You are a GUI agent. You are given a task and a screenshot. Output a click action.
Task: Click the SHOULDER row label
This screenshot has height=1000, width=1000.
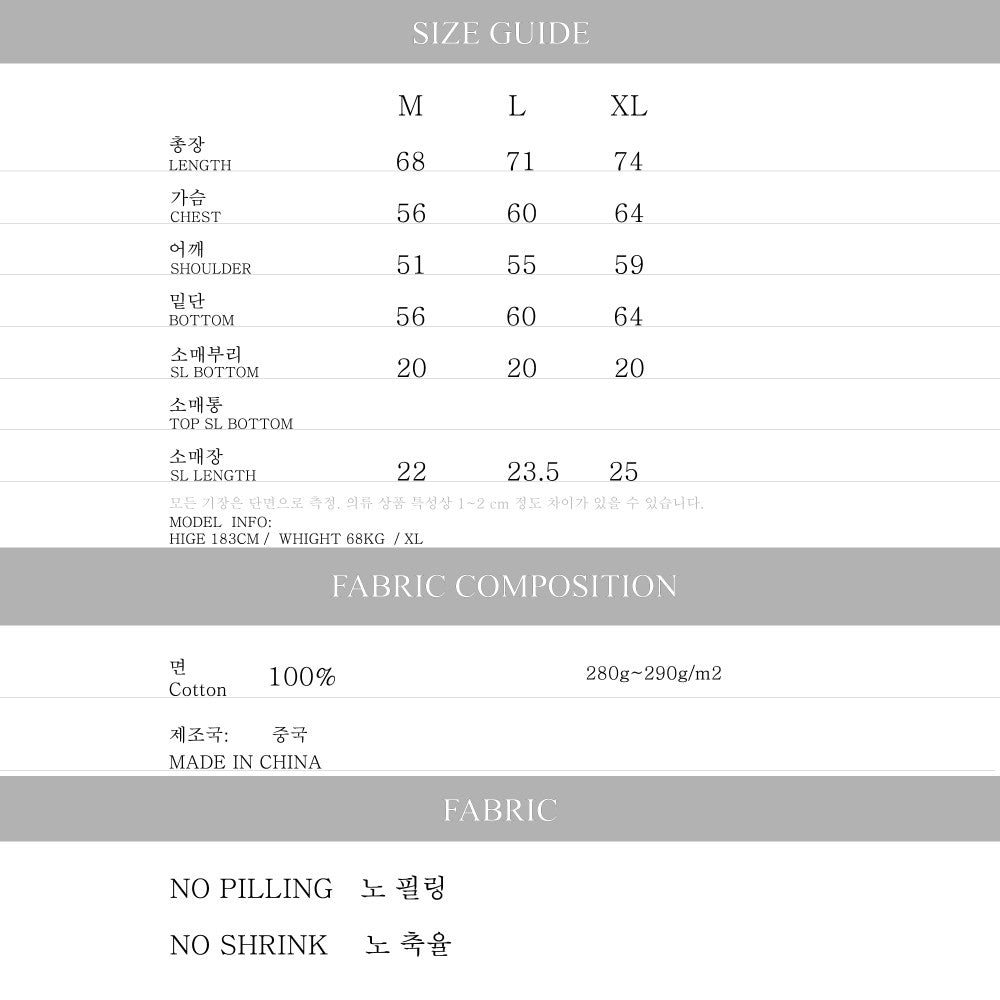pos(210,269)
